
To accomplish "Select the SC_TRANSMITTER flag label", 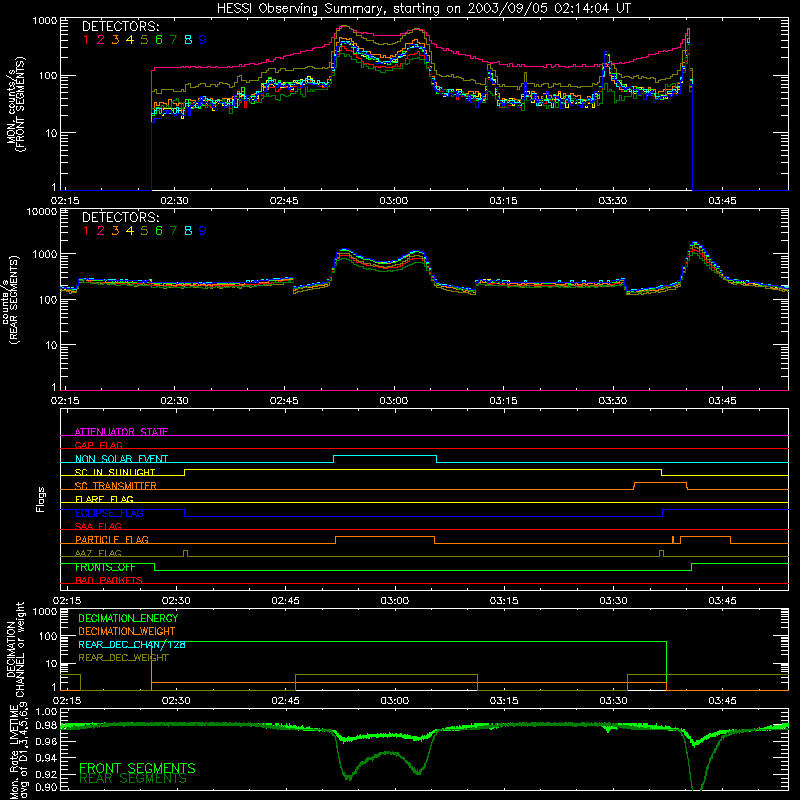I will point(116,486).
